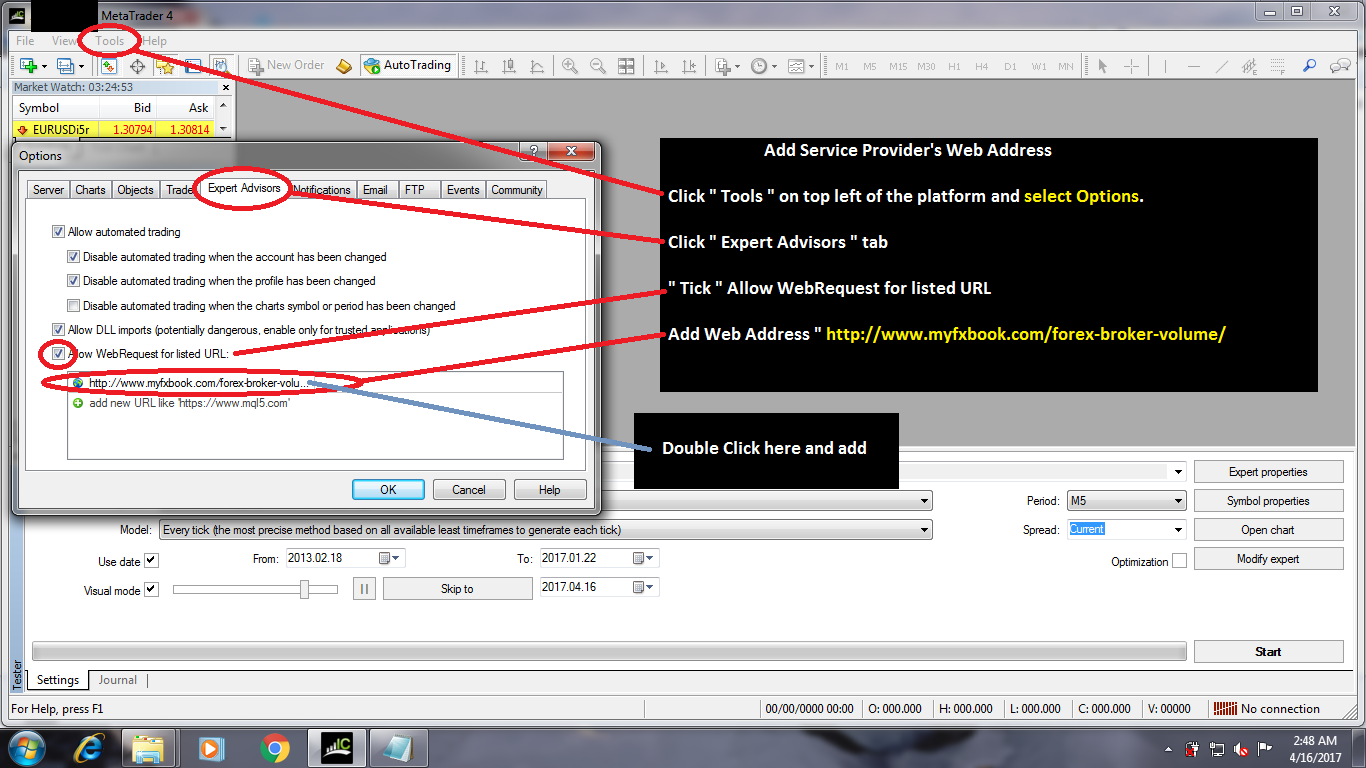The height and width of the screenshot is (768, 1366).
Task: Toggle Allow DLL imports checkbox
Action: pyautogui.click(x=58, y=330)
